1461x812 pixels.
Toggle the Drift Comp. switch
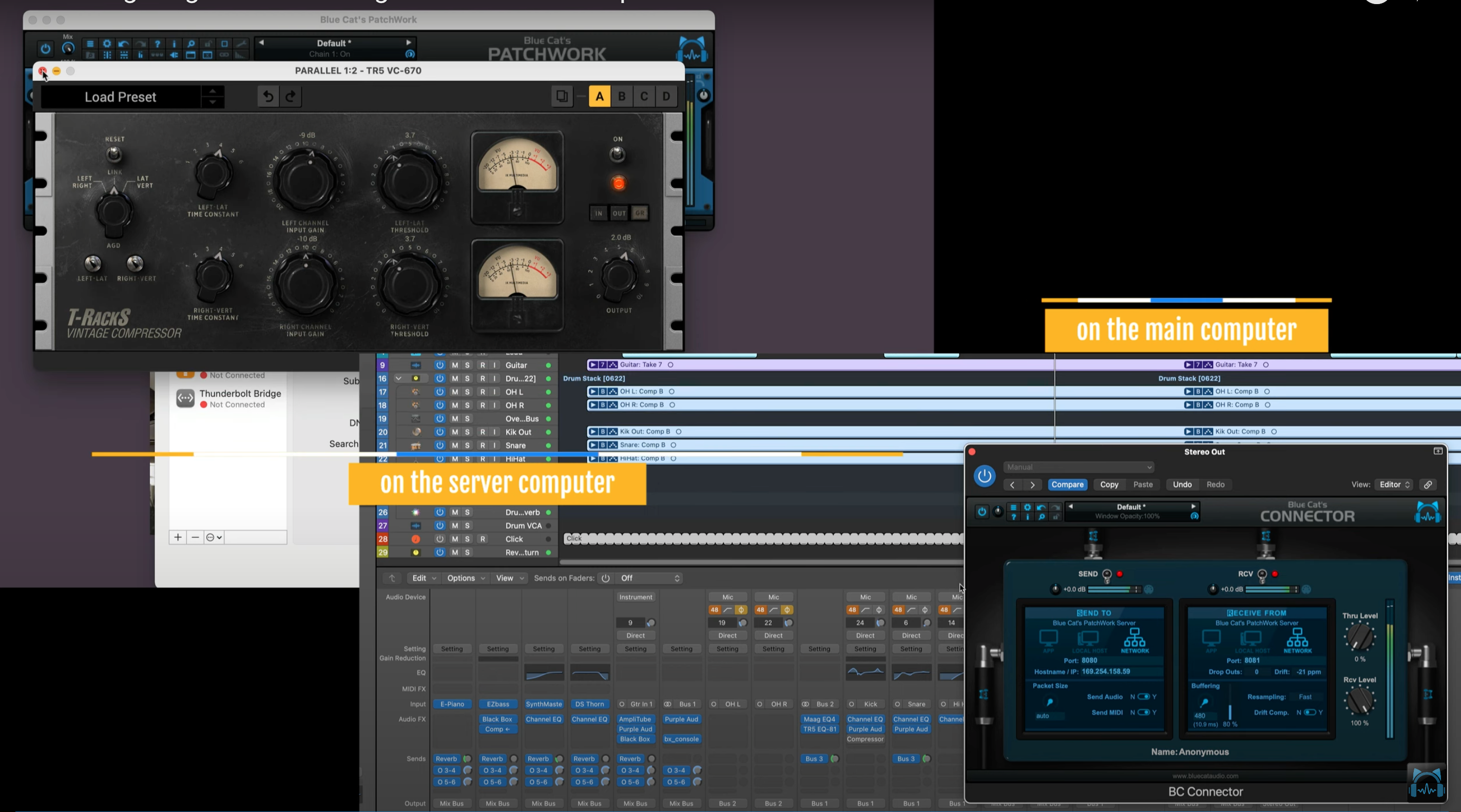click(x=1310, y=712)
